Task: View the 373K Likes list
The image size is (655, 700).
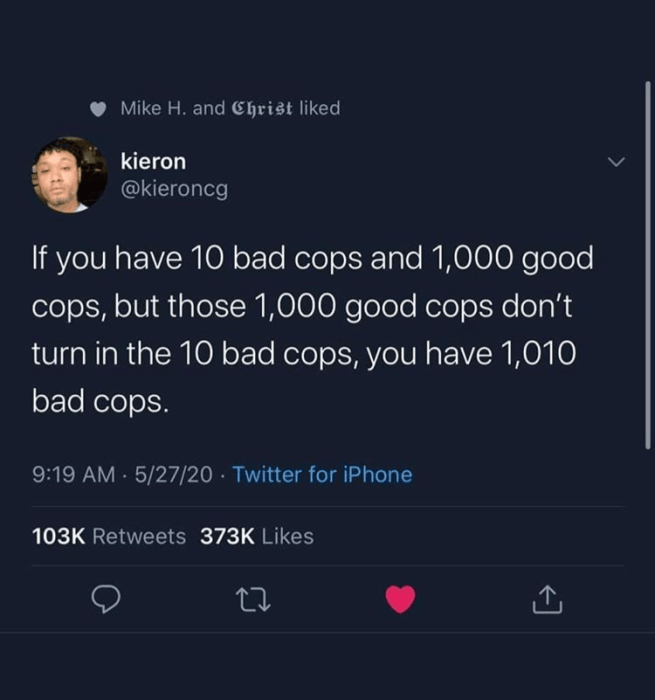Action: coord(257,536)
